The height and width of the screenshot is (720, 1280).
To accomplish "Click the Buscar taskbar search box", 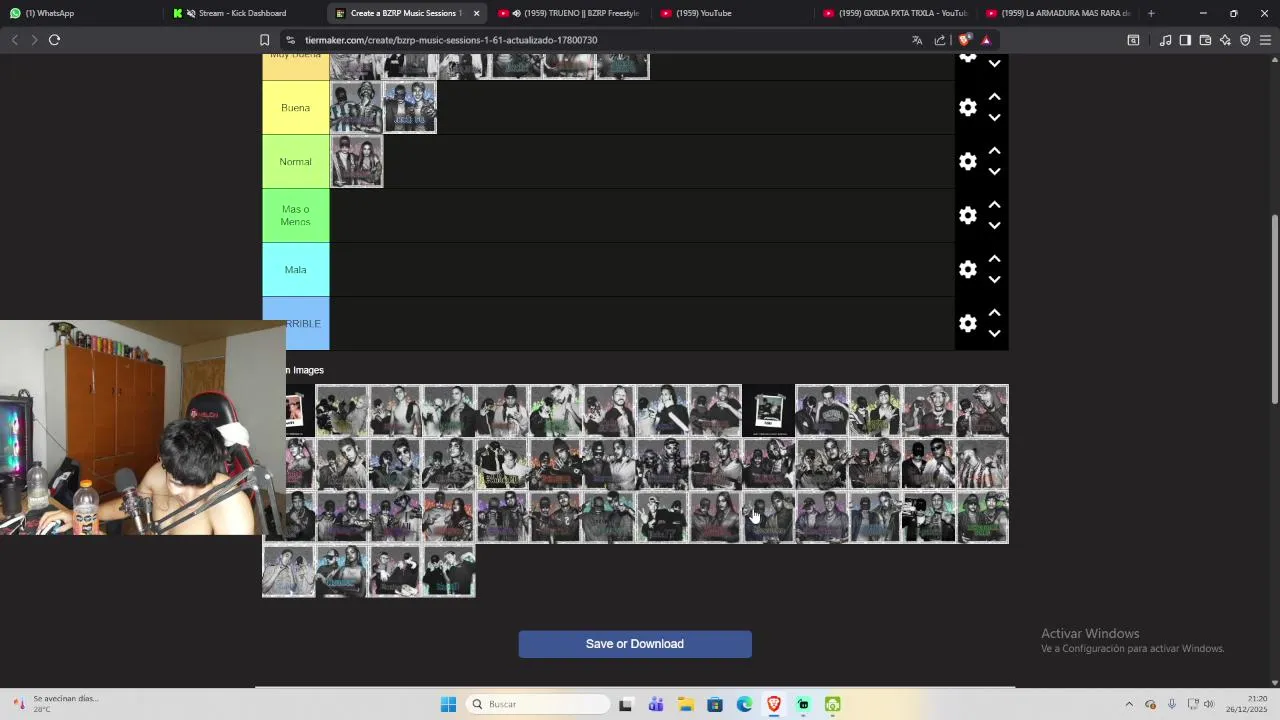I will pos(538,704).
